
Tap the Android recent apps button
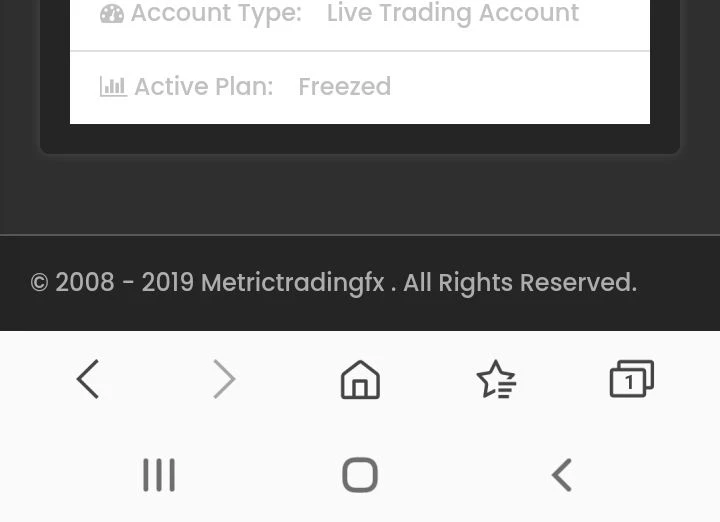159,475
